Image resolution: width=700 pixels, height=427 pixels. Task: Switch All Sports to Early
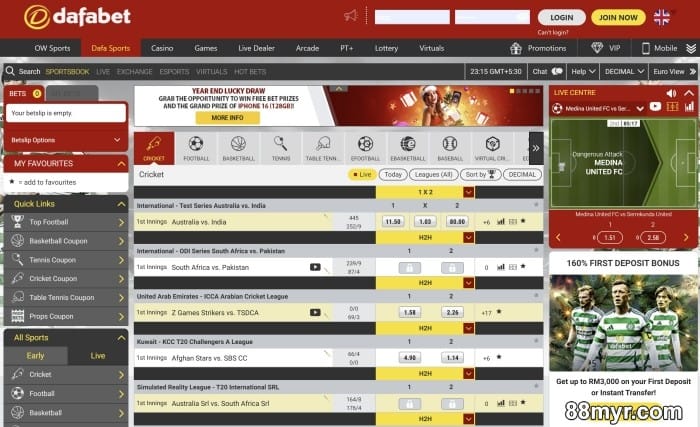35,356
